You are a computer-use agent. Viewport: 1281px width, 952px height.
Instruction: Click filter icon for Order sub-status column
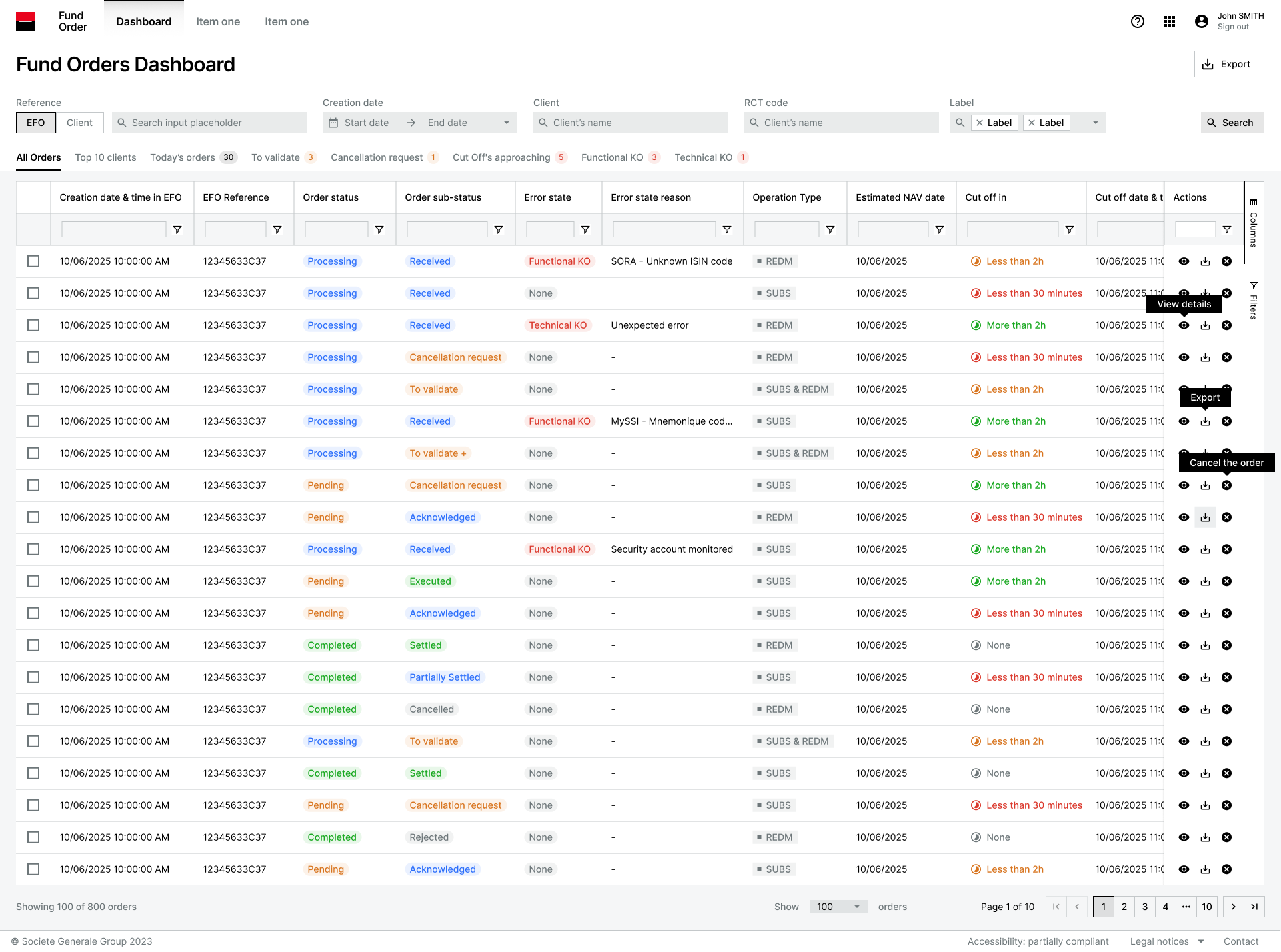coord(499,229)
